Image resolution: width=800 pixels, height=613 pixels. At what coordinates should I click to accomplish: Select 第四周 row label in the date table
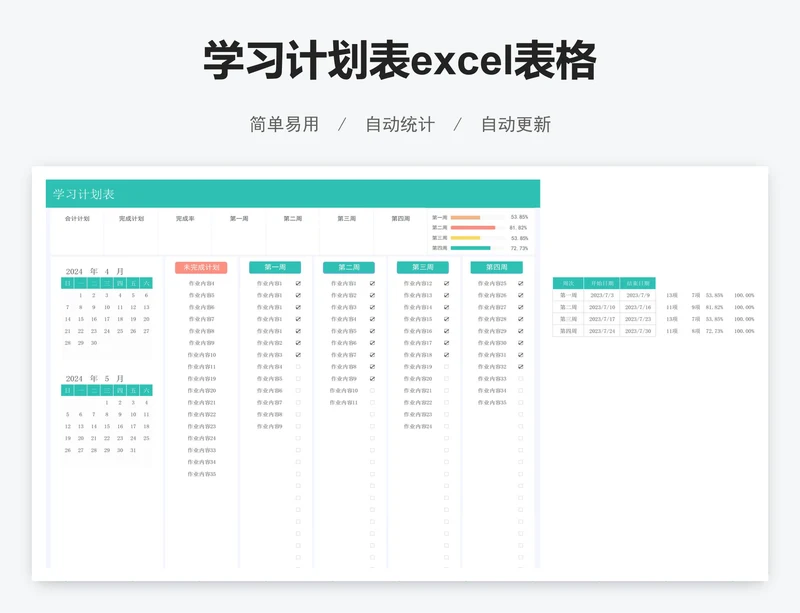pyautogui.click(x=568, y=331)
